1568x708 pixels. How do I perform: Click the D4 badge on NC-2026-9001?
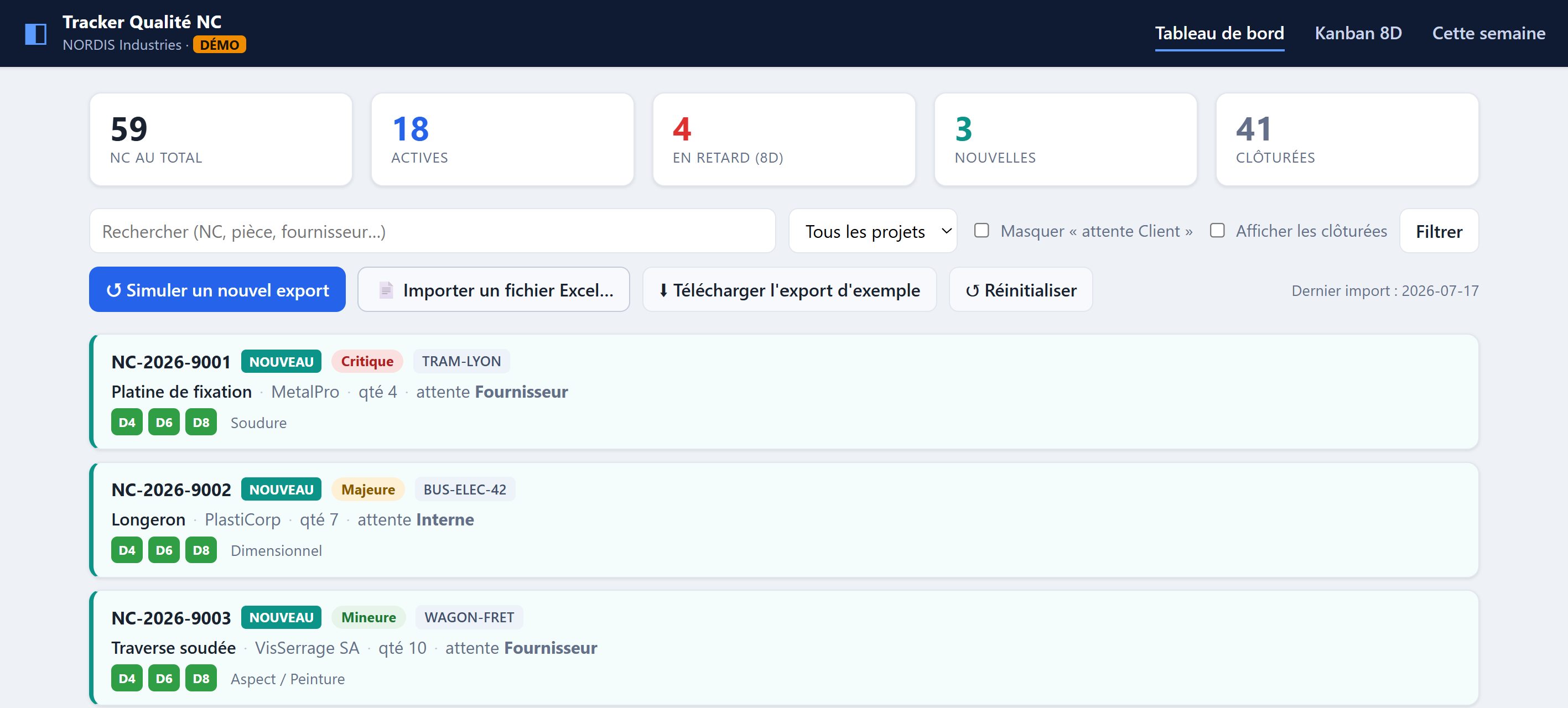127,423
